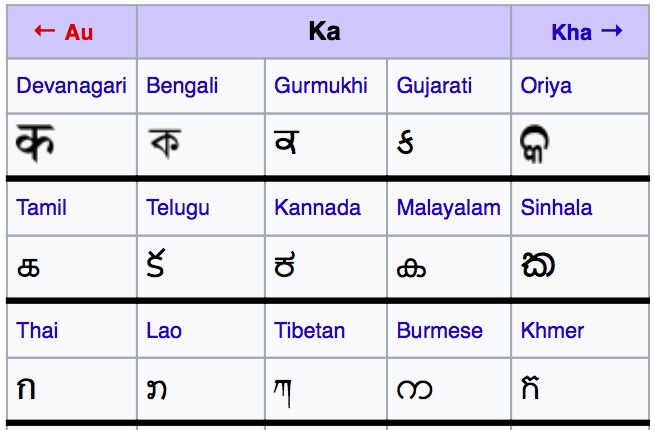Open the Tibetan script link
This screenshot has height=430, width=655.
tap(310, 330)
